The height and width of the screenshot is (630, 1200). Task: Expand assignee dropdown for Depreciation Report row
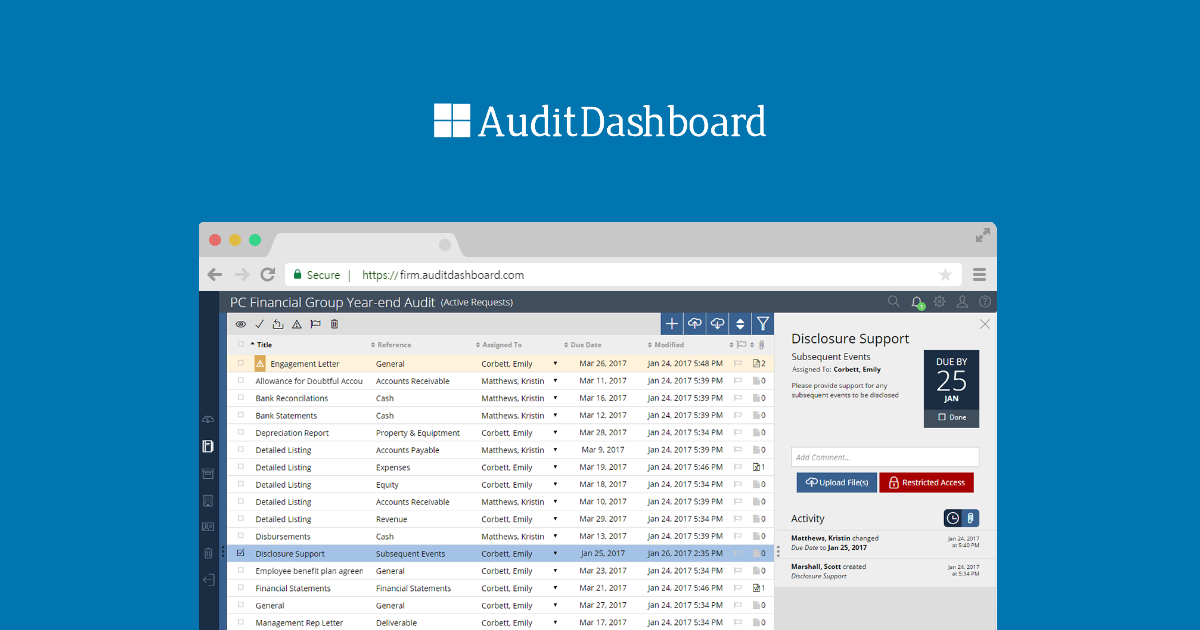555,433
